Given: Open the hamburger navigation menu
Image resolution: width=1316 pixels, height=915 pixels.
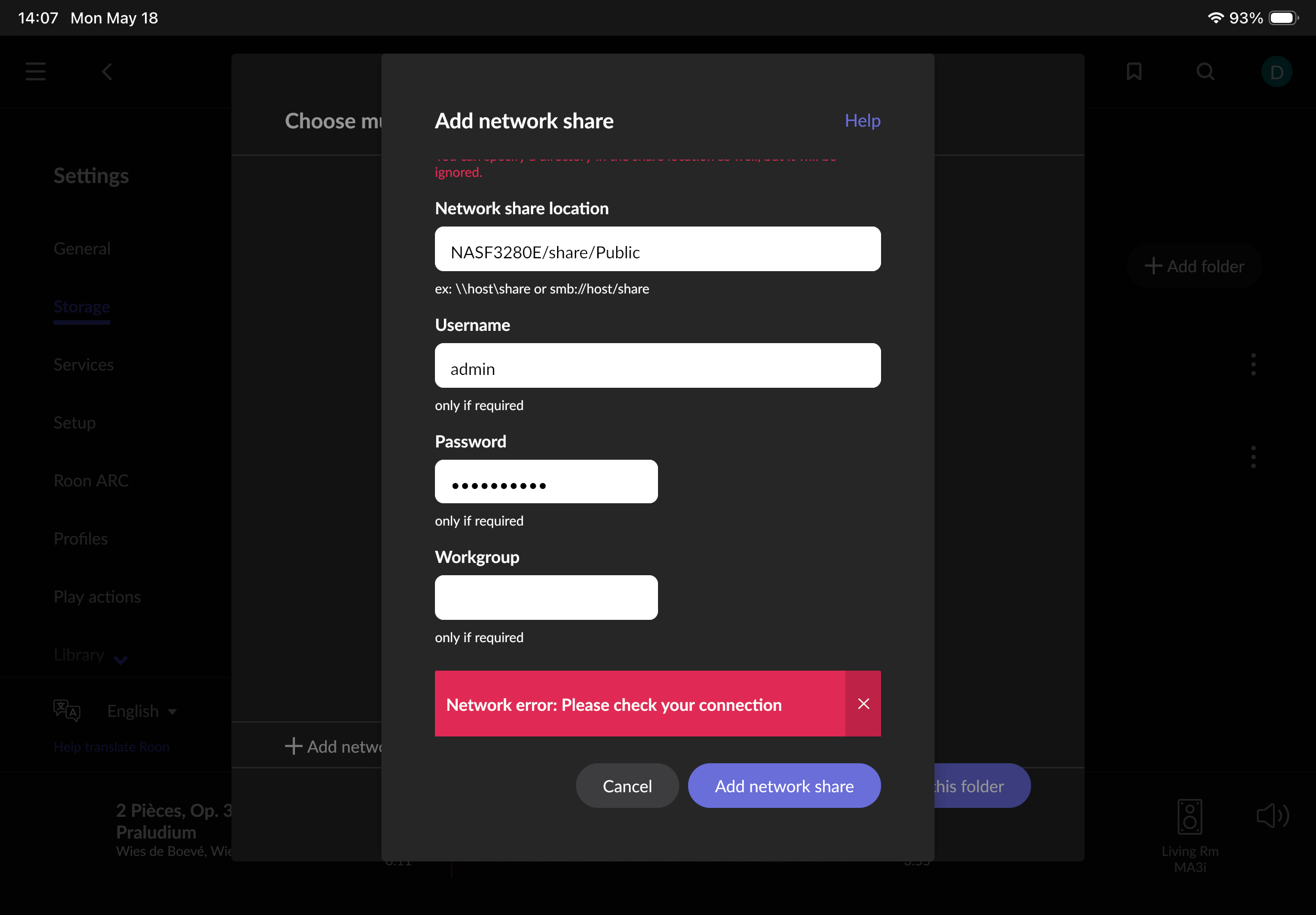Looking at the screenshot, I should pyautogui.click(x=36, y=71).
